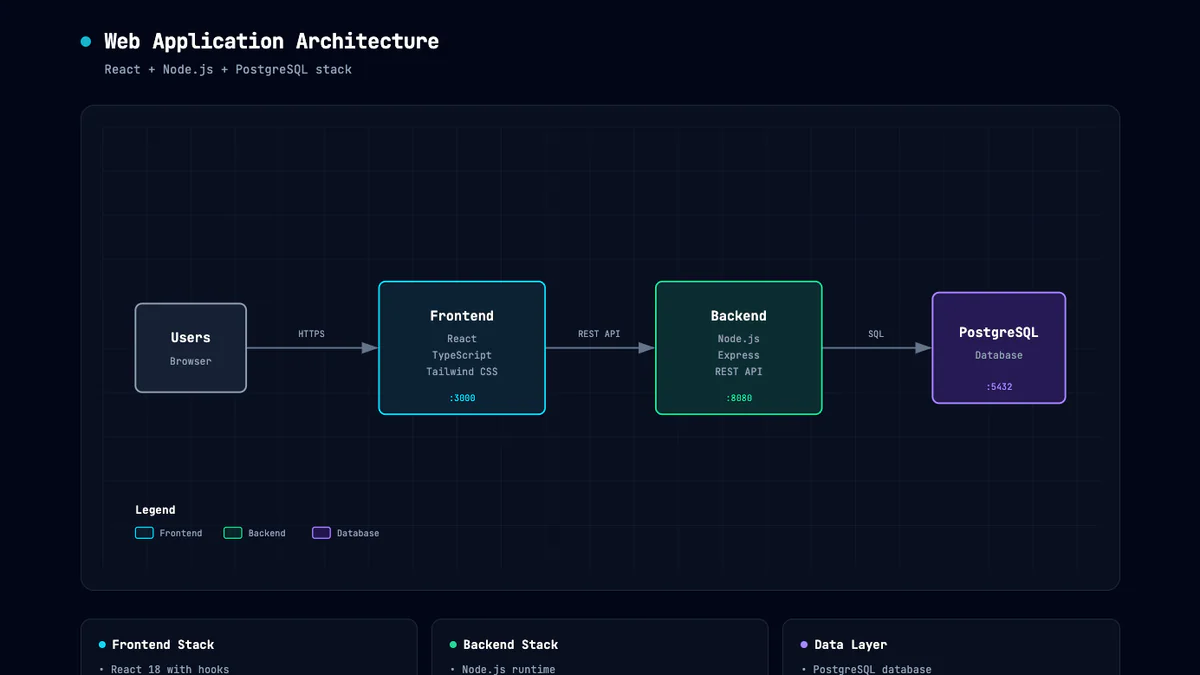1200x675 pixels.
Task: Click the green bullet on Backend Stack card
Action: 451,644
